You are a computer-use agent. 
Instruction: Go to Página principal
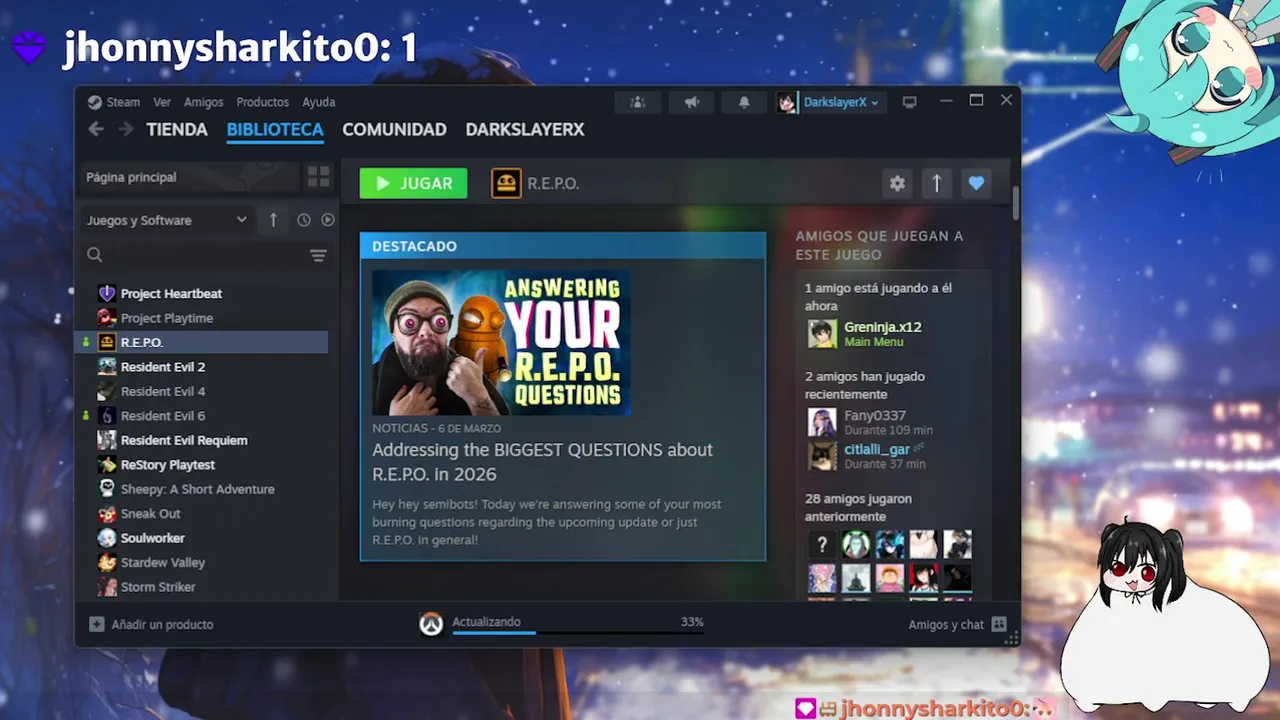pos(188,177)
